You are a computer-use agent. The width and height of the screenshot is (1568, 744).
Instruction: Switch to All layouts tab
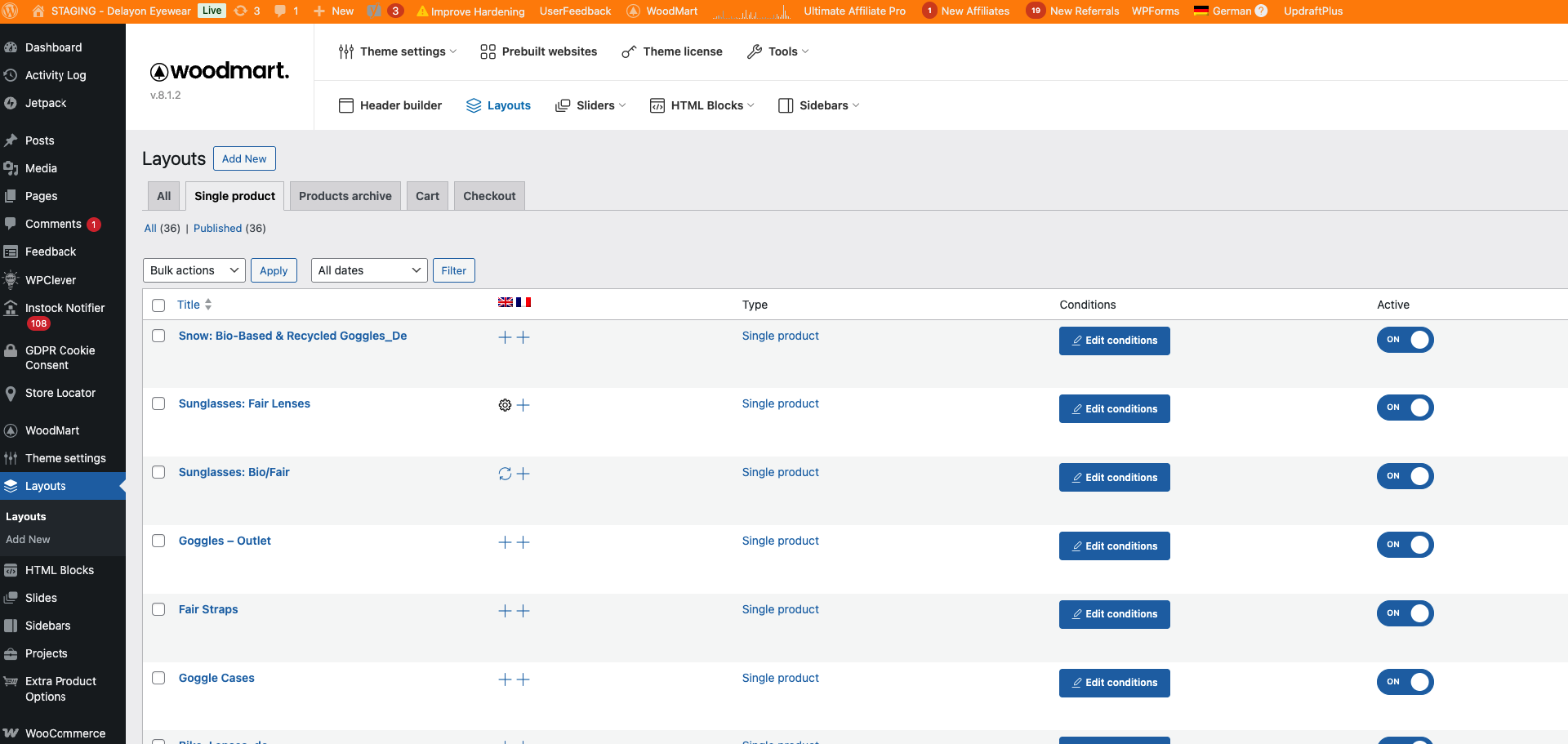pyautogui.click(x=163, y=196)
